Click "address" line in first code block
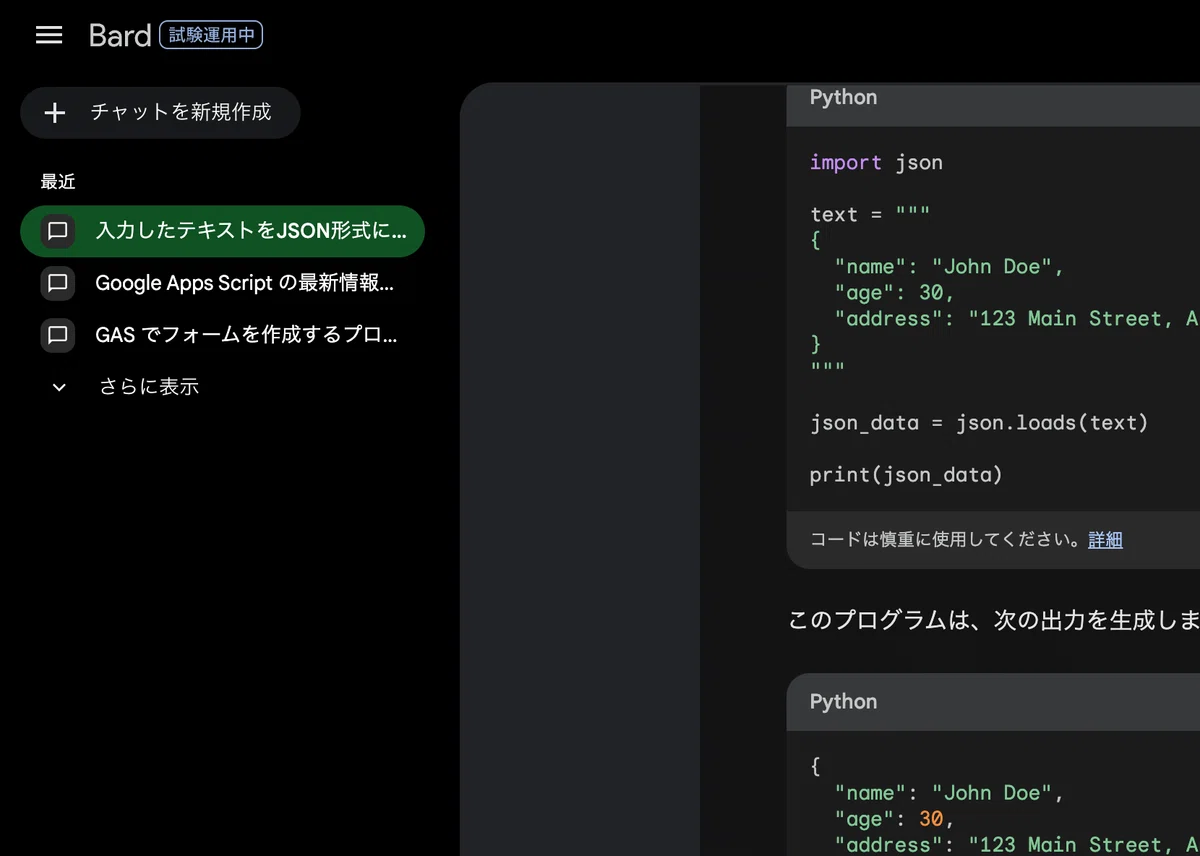The image size is (1200, 856). click(x=1017, y=319)
